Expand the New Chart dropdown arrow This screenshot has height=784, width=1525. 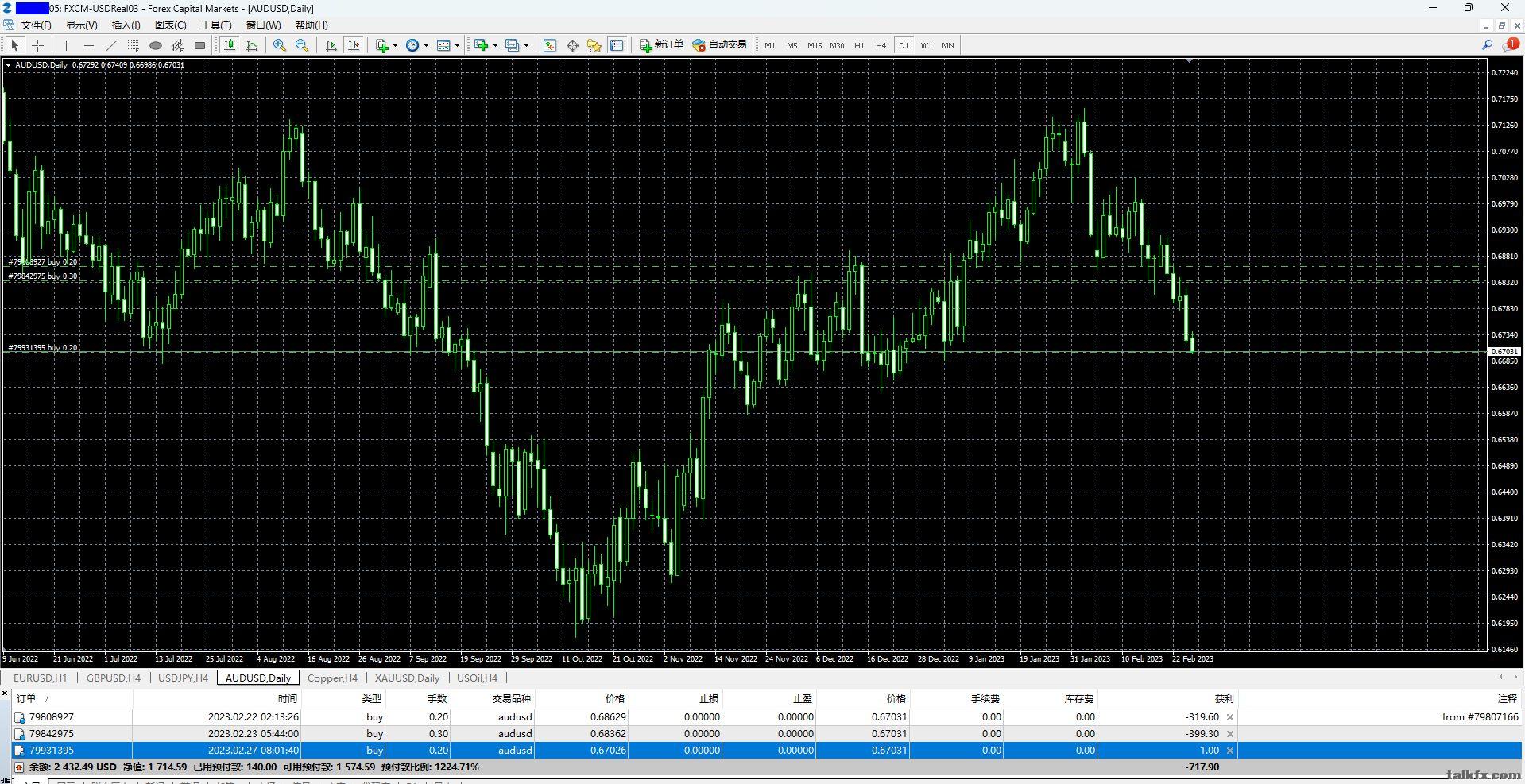(x=495, y=45)
